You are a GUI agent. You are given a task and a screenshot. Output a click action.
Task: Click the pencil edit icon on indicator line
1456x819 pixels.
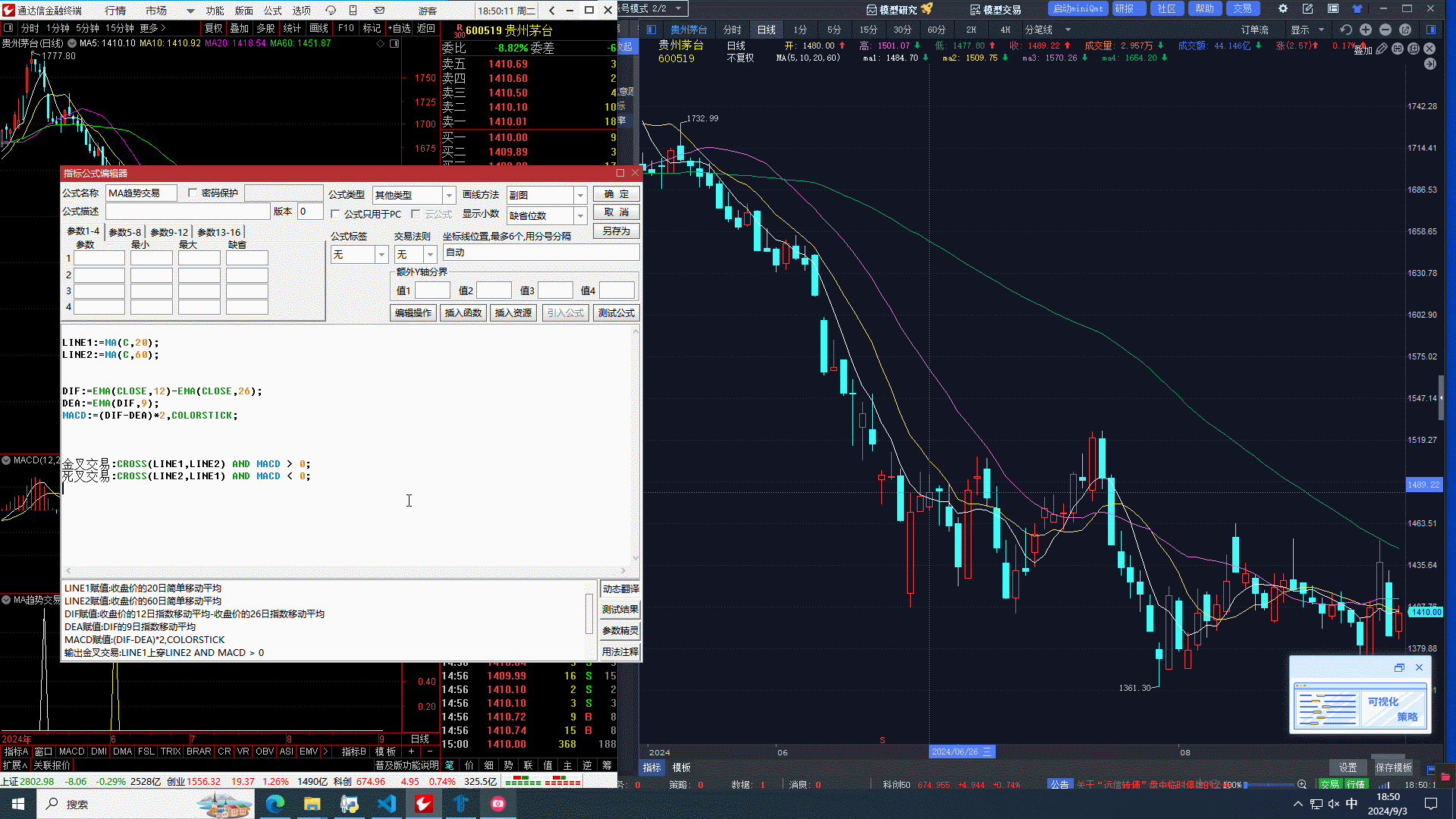coord(1382,49)
